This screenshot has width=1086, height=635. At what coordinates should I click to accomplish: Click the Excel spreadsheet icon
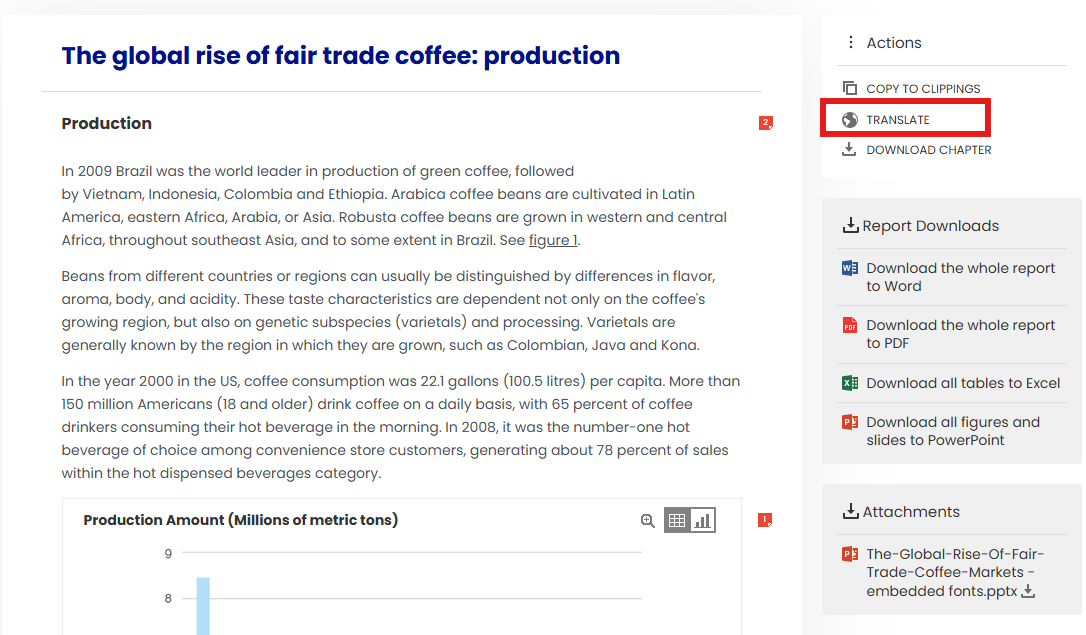pyautogui.click(x=850, y=383)
